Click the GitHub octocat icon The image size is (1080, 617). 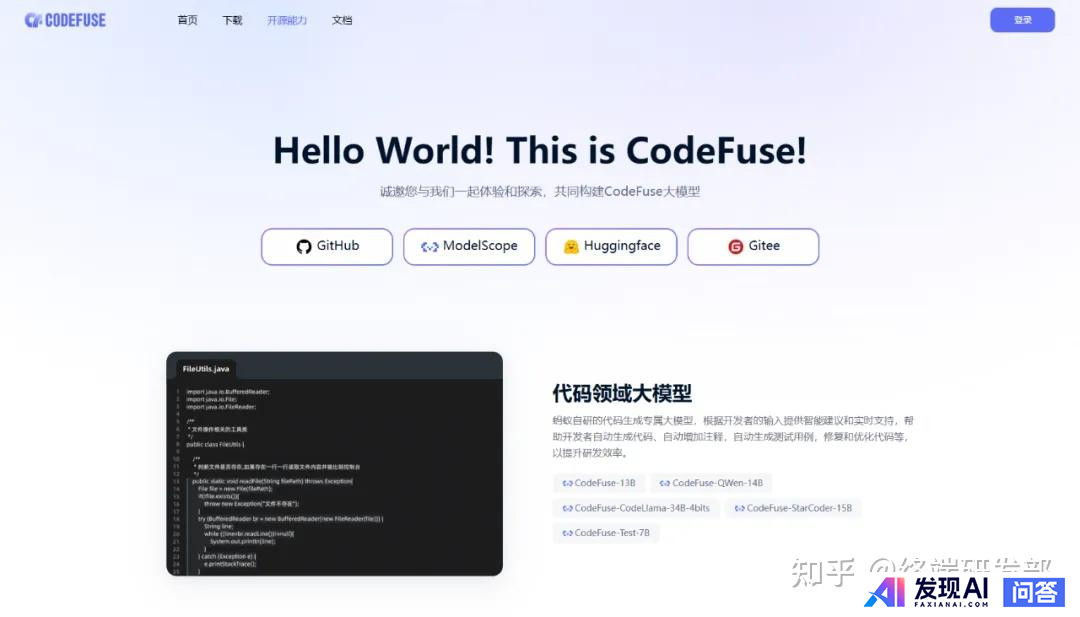click(x=304, y=247)
